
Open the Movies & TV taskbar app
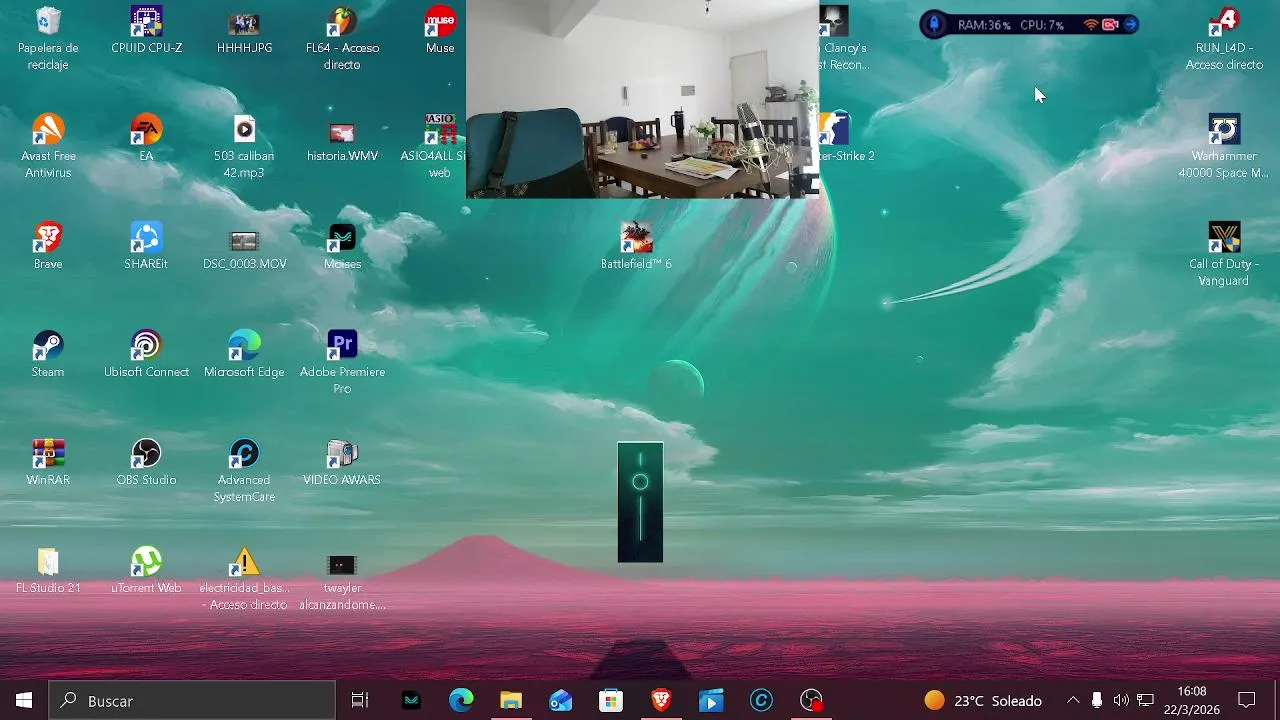click(x=711, y=700)
